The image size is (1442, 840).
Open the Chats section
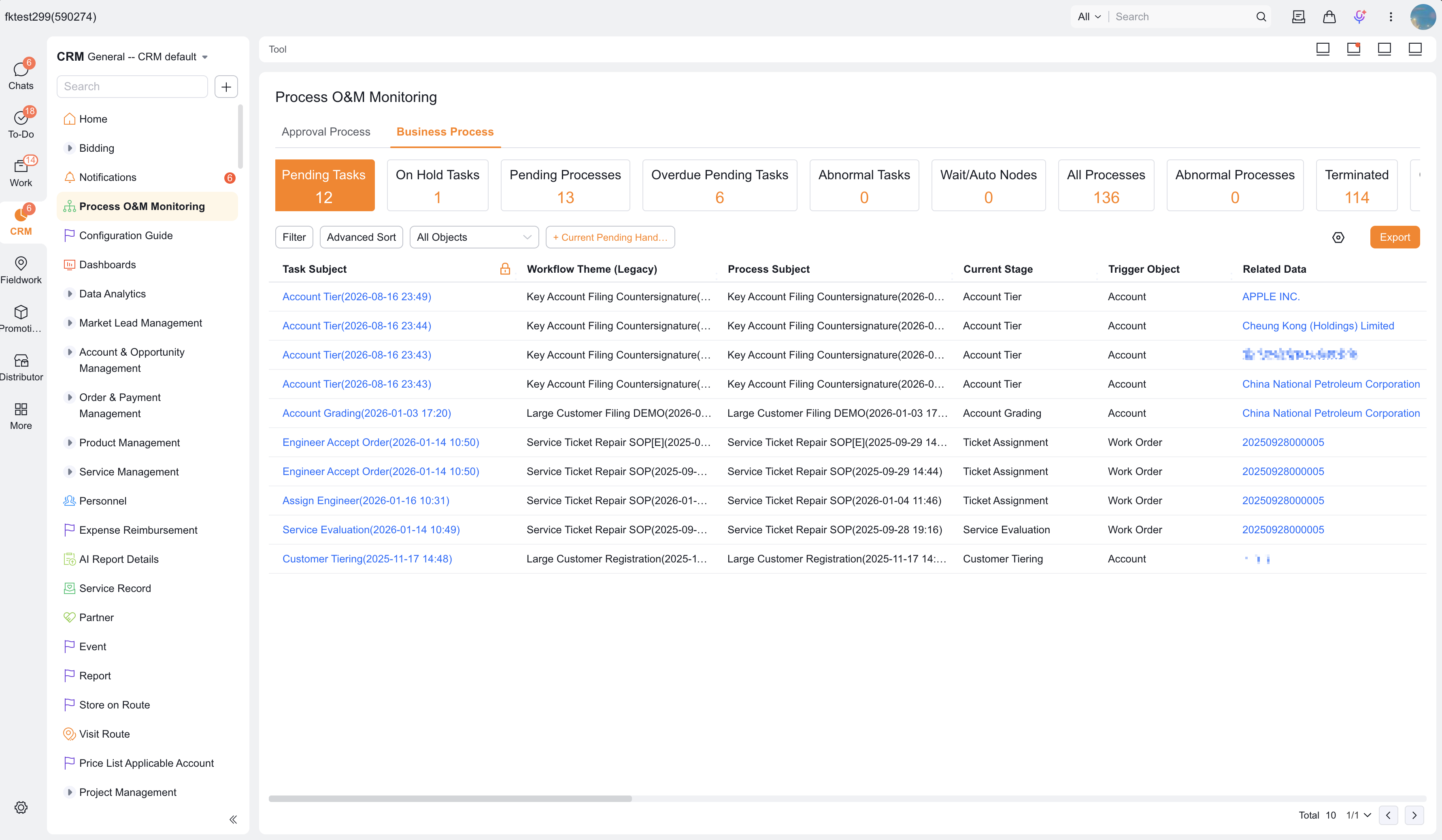click(21, 75)
